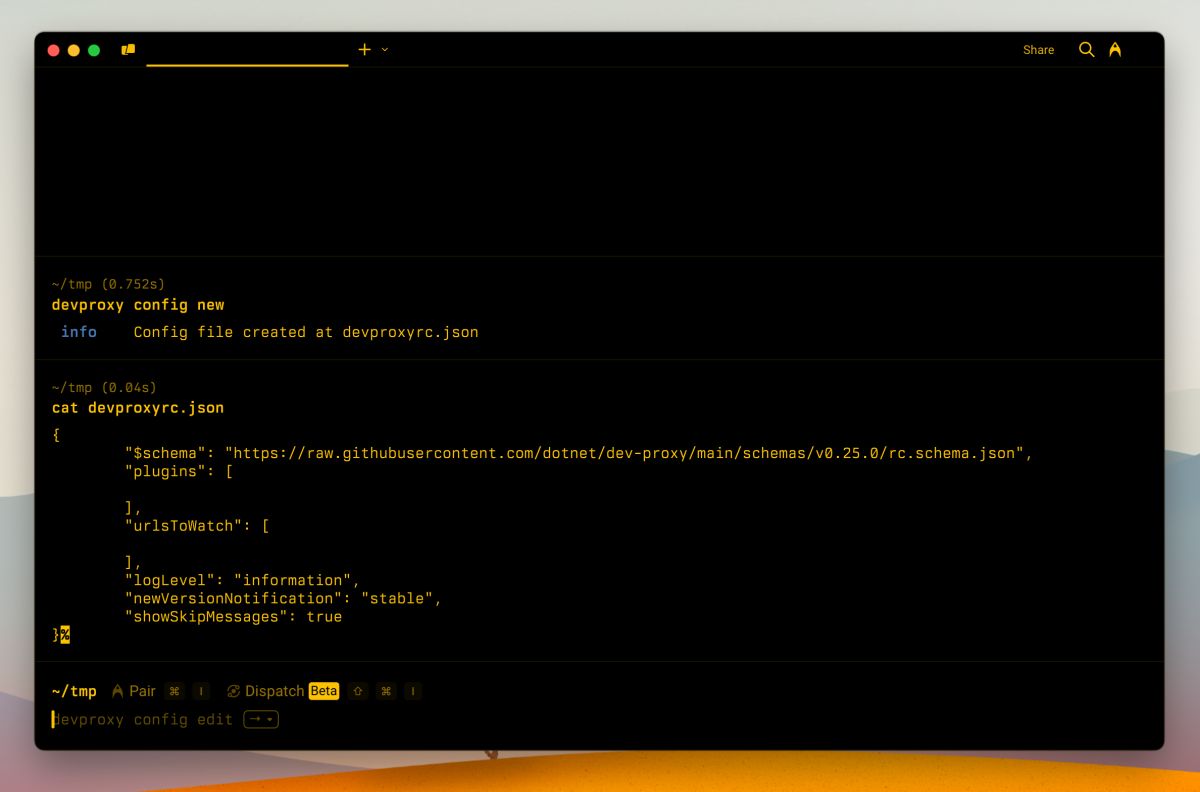Click the '~/tmp (0.04s)' block header
The height and width of the screenshot is (792, 1200).
click(x=104, y=388)
